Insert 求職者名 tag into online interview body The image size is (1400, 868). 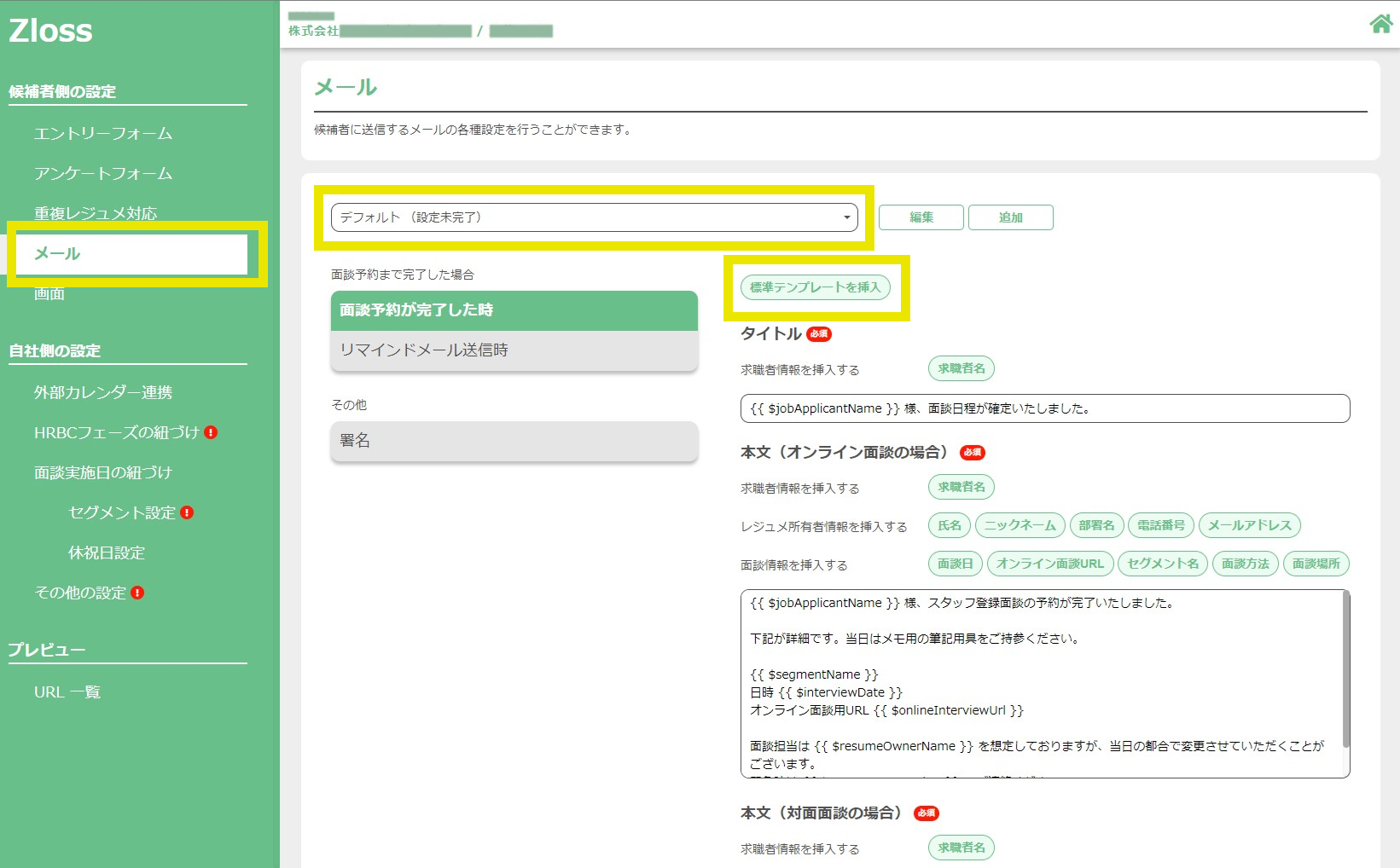tap(961, 487)
